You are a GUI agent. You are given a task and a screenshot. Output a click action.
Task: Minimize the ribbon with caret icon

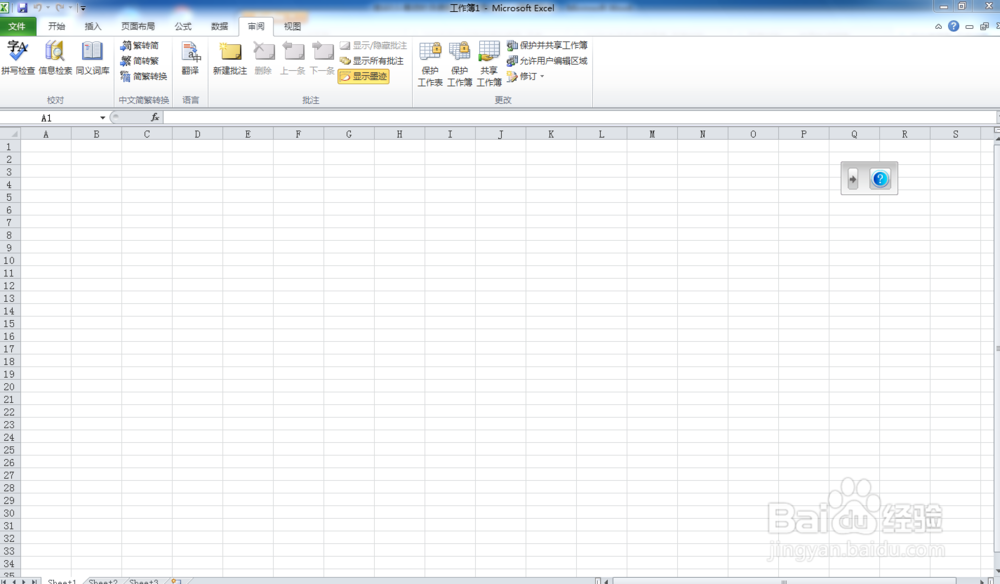click(938, 27)
